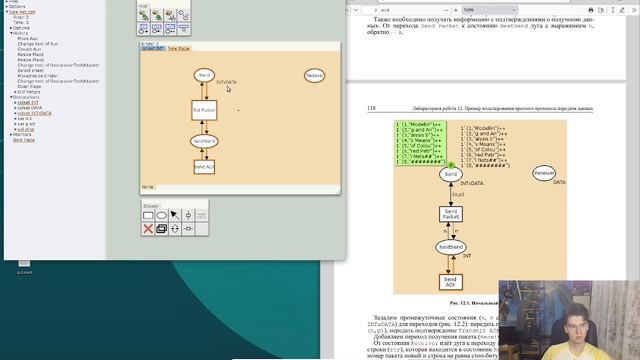Viewport: 640px width, 360px height.
Task: Click the INTxDATA label beside Send place
Action: 226,82
